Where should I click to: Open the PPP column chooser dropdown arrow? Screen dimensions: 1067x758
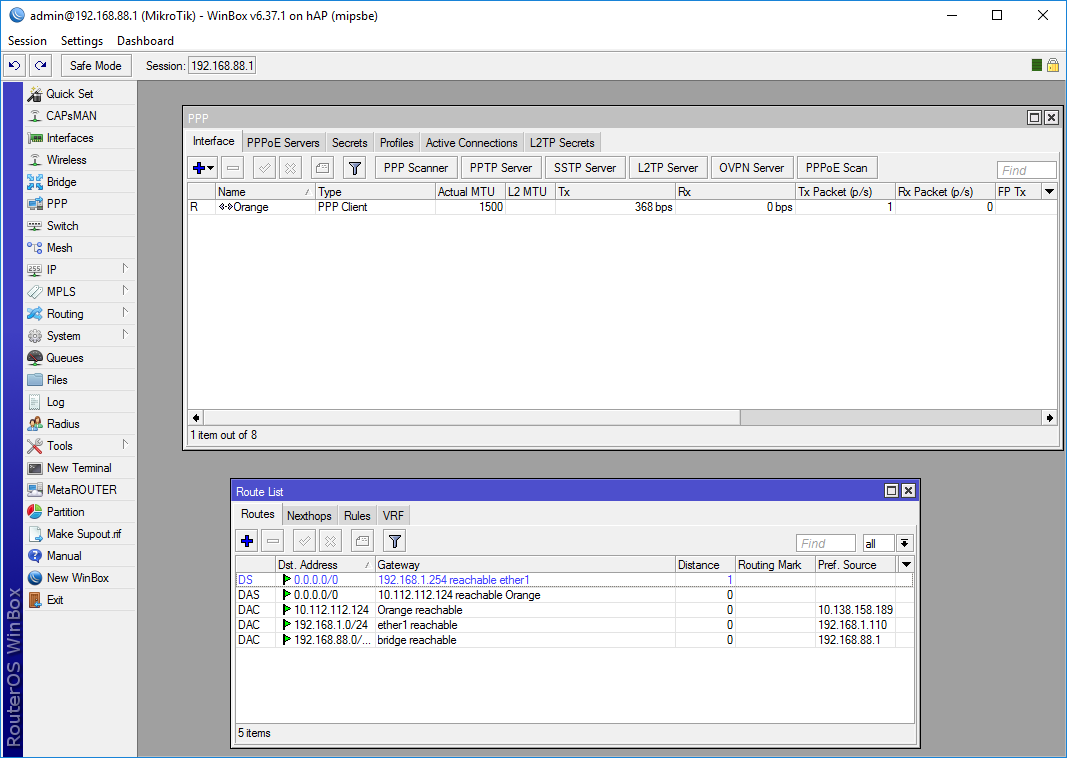point(1049,192)
